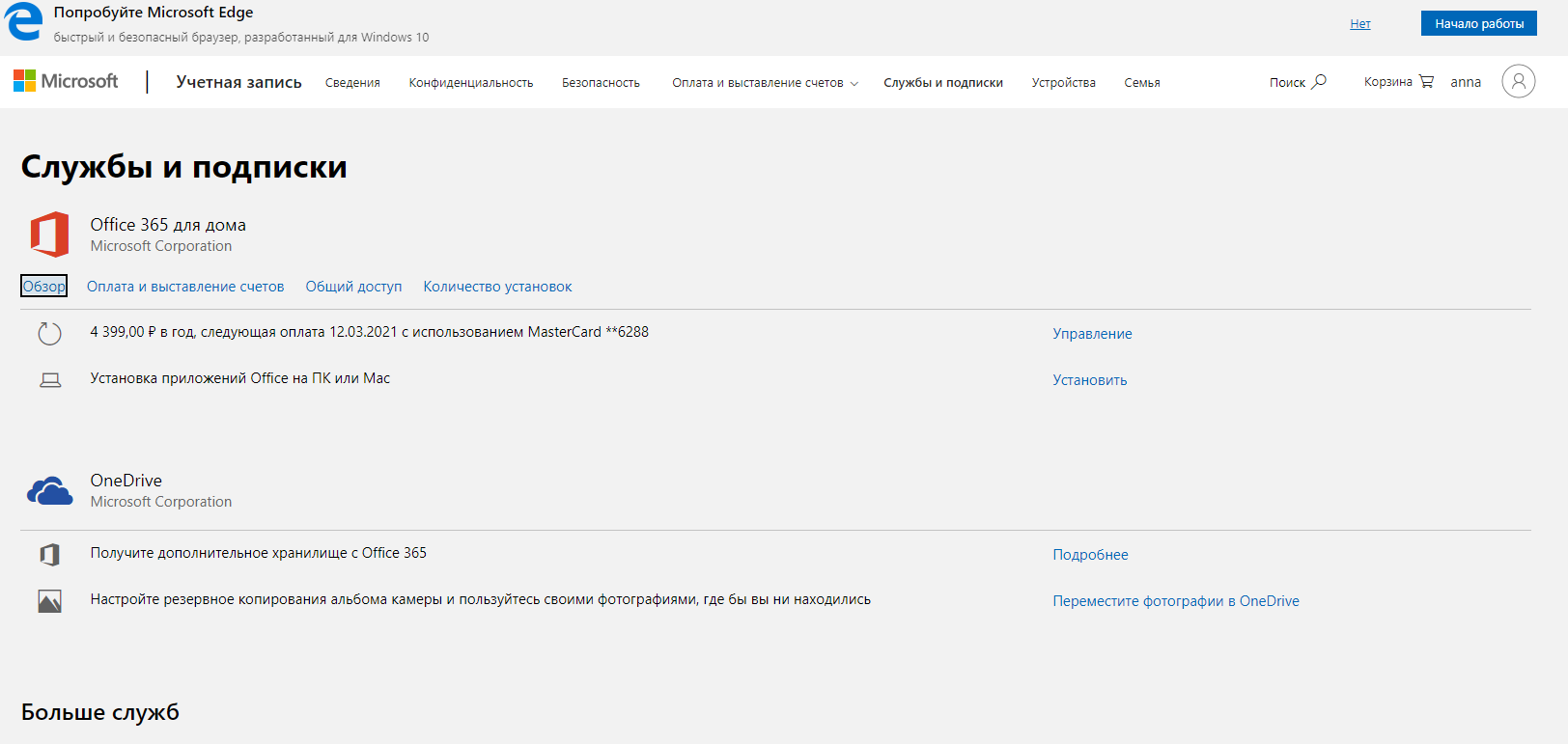Click Переместите фотографии в OneDrive link
This screenshot has width=1568, height=744.
1176,601
